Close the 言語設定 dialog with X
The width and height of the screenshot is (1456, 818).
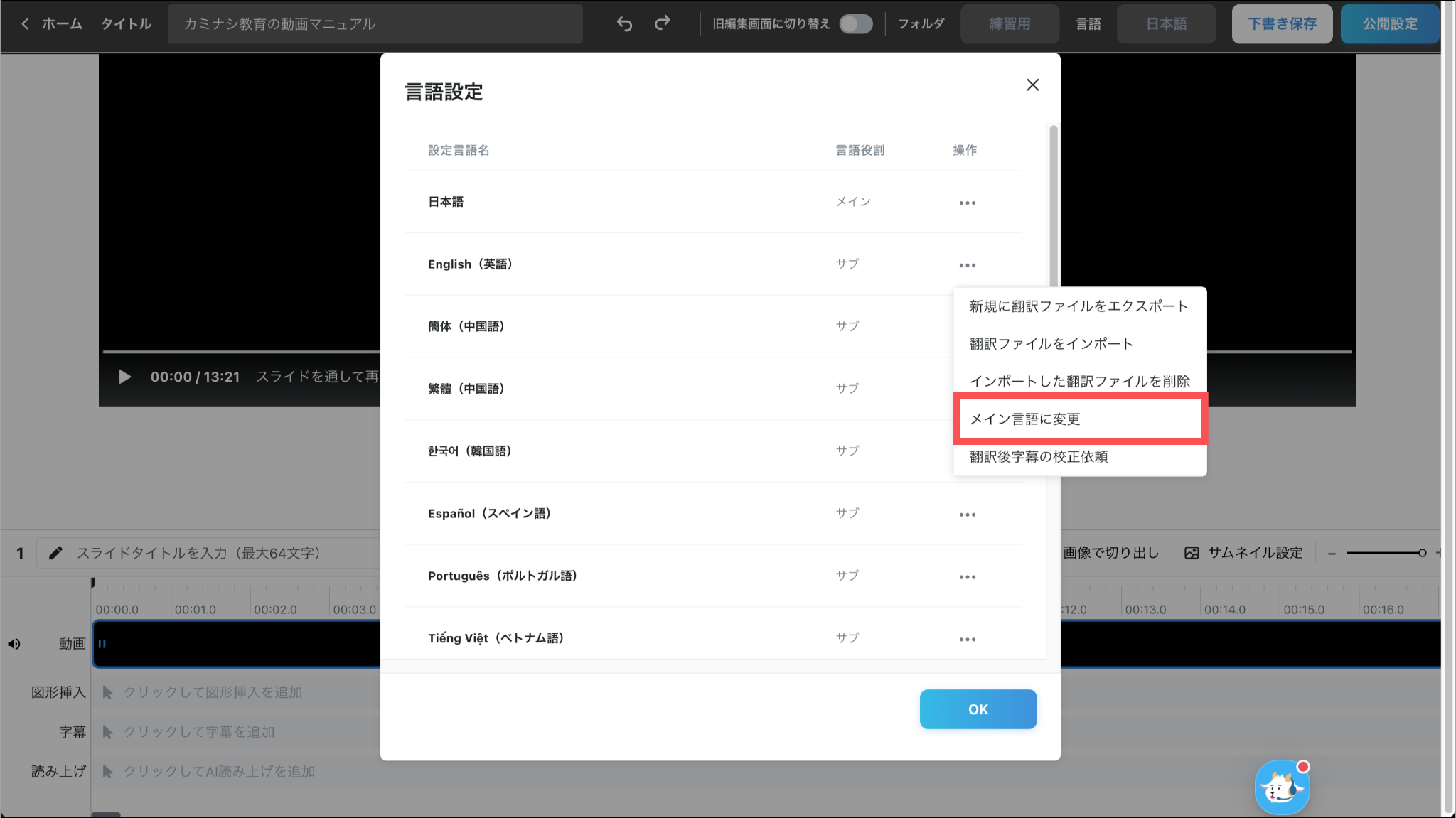point(1032,85)
